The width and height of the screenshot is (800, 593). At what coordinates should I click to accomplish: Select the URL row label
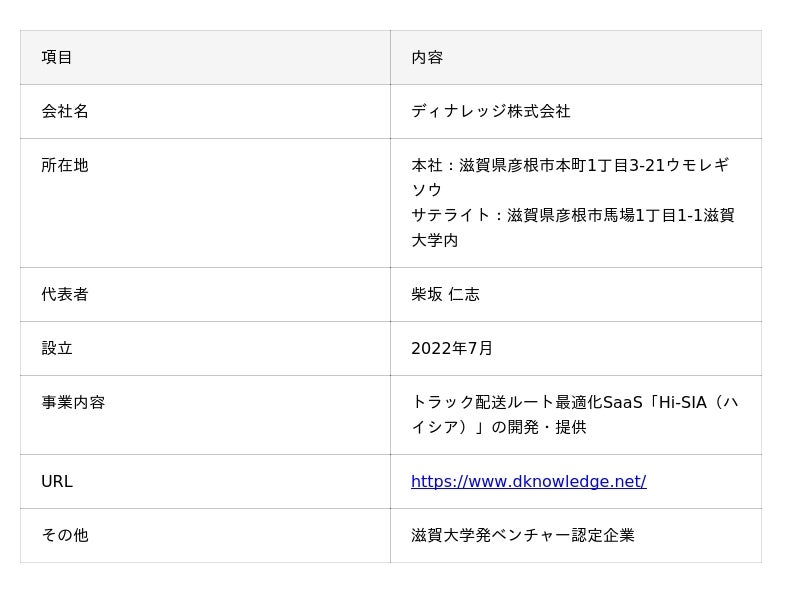[57, 481]
